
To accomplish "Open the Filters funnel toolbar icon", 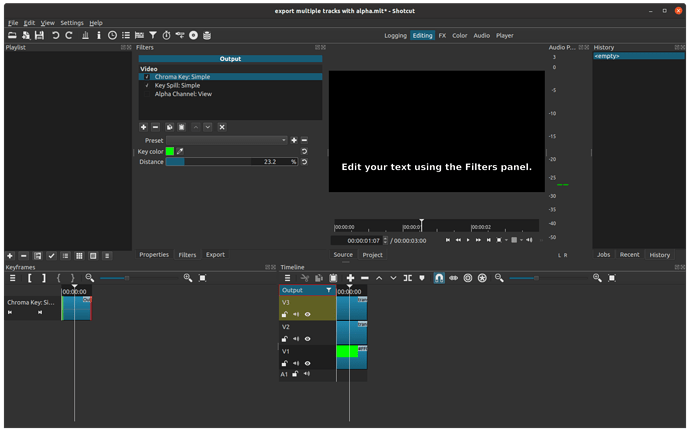I will (x=153, y=35).
